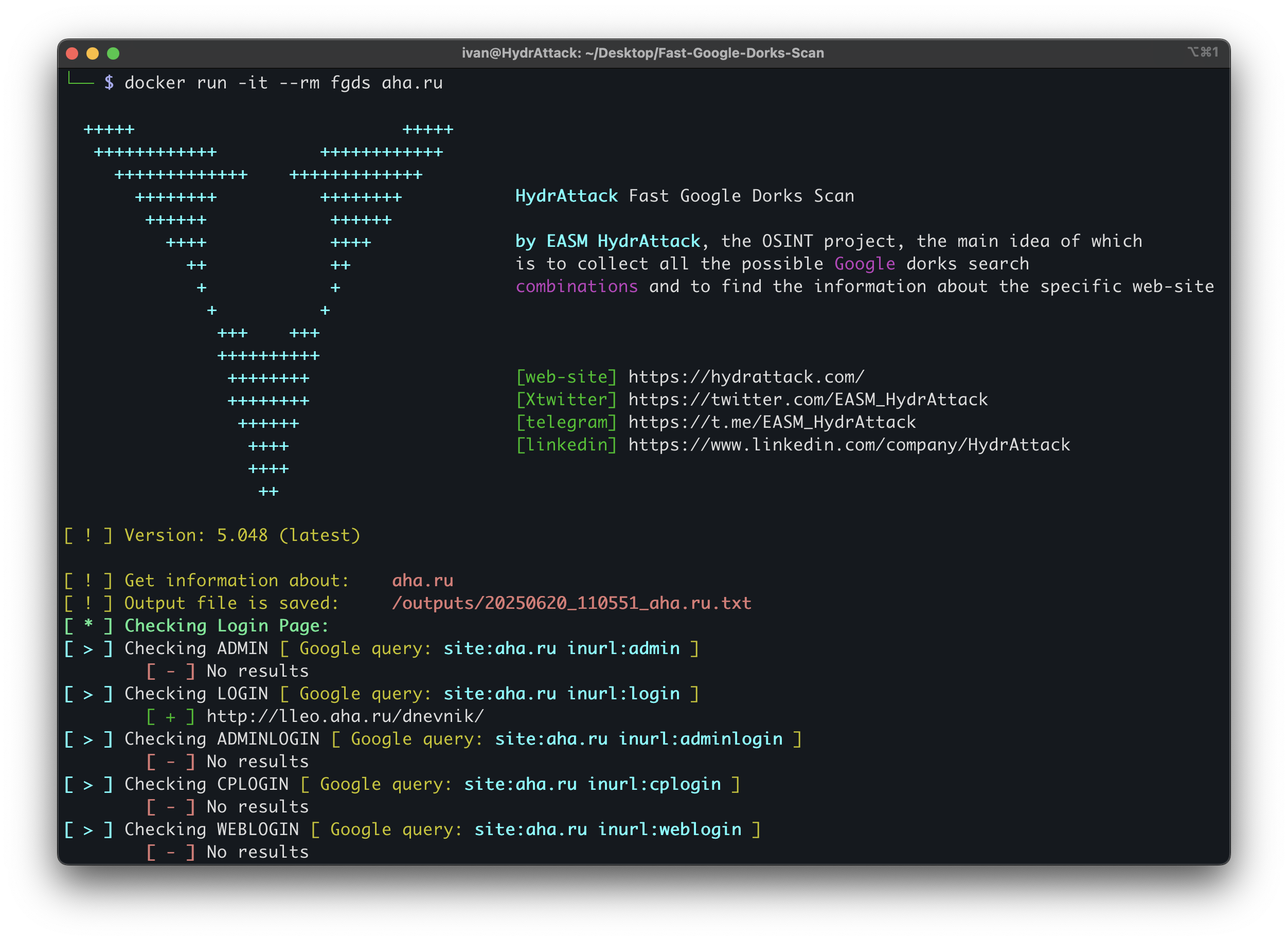Screen dimensions: 1288x941
Task: Click 'aha.ru' after Get information about
Action: (x=423, y=581)
